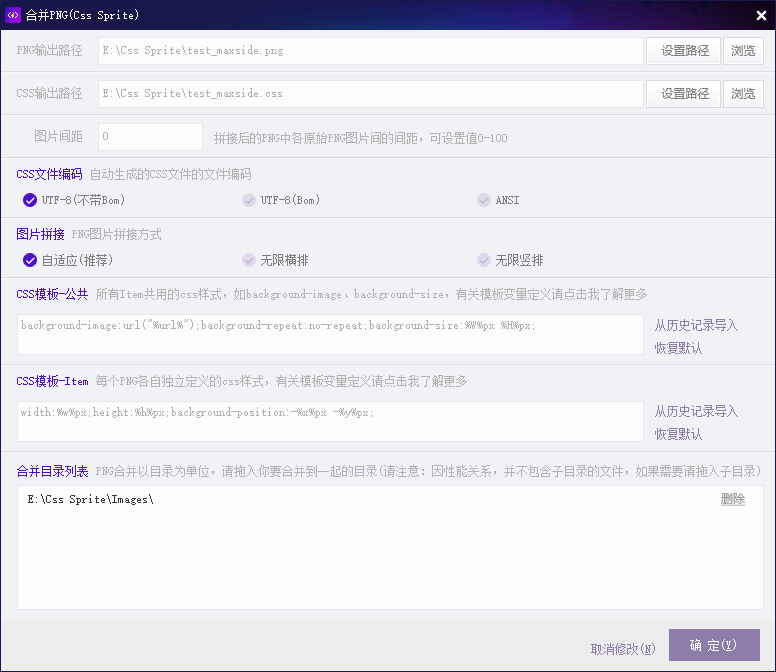Confirm settings with 确定(Y) button
776x672 pixels.
[714, 645]
